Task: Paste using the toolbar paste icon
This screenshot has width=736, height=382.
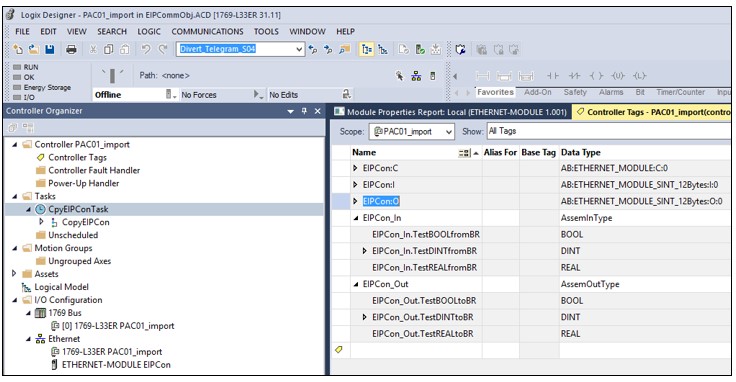Action: coord(124,49)
